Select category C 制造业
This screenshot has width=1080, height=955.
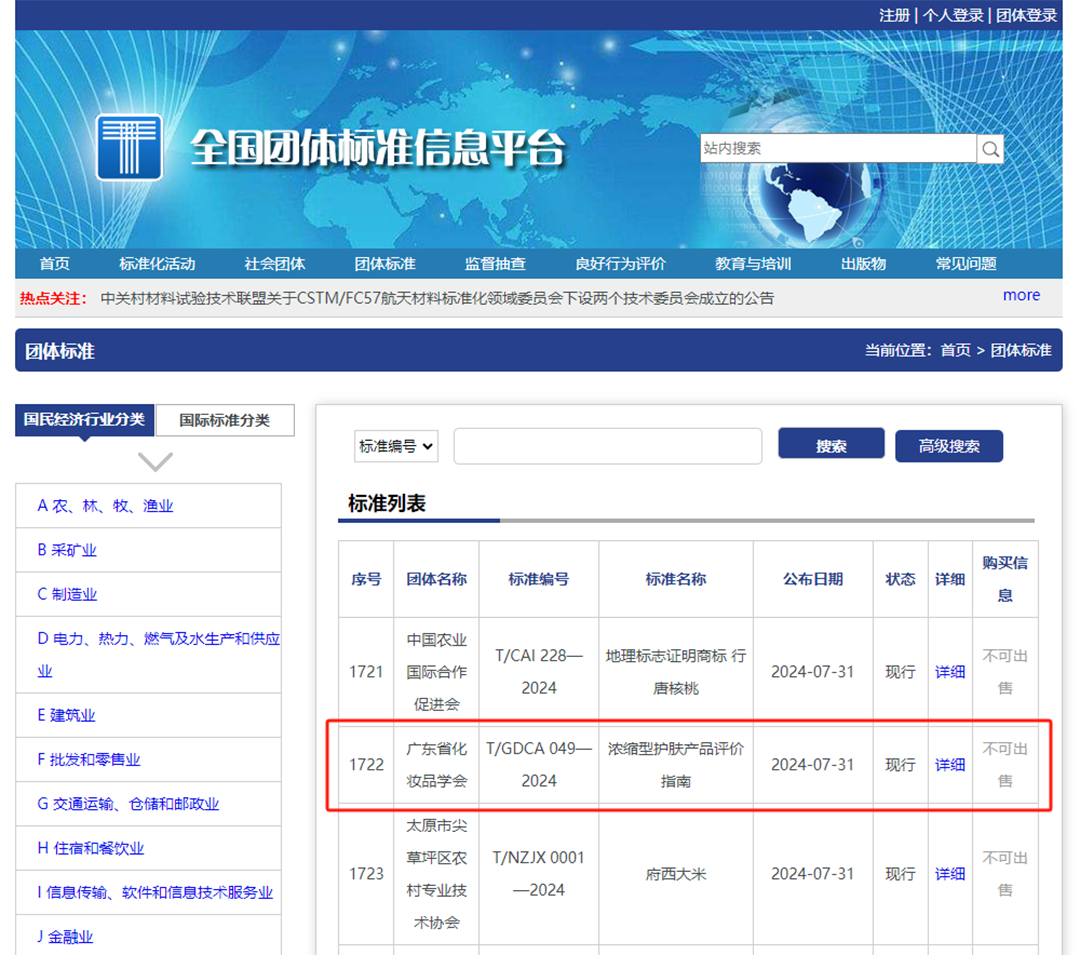coord(68,594)
